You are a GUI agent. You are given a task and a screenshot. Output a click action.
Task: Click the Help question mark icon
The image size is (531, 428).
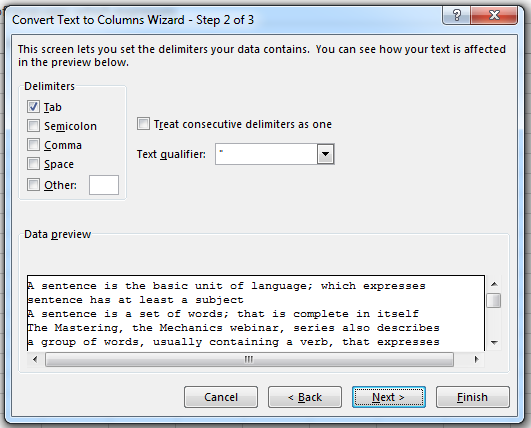click(456, 15)
